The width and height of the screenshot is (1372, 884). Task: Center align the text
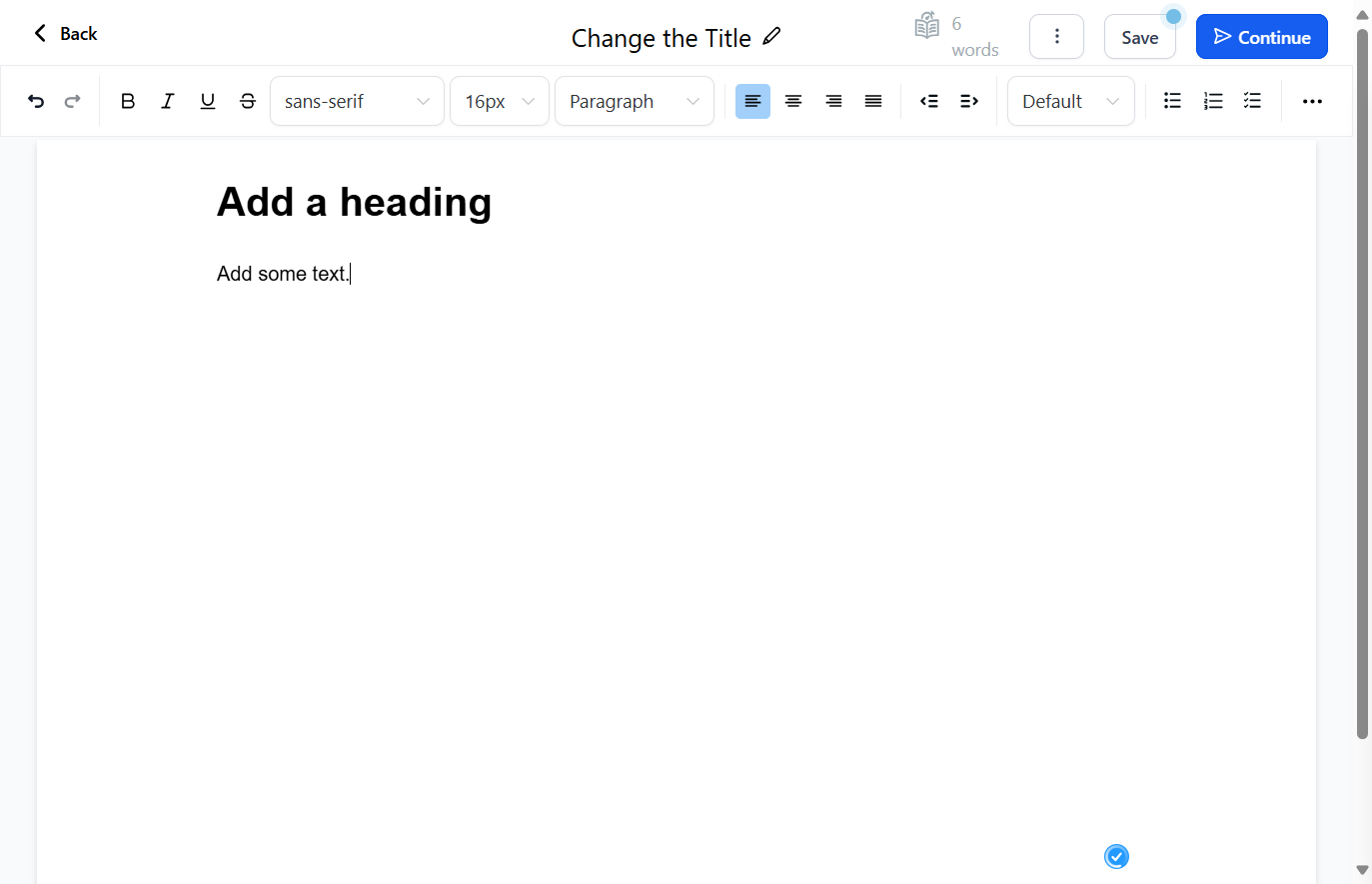point(793,101)
